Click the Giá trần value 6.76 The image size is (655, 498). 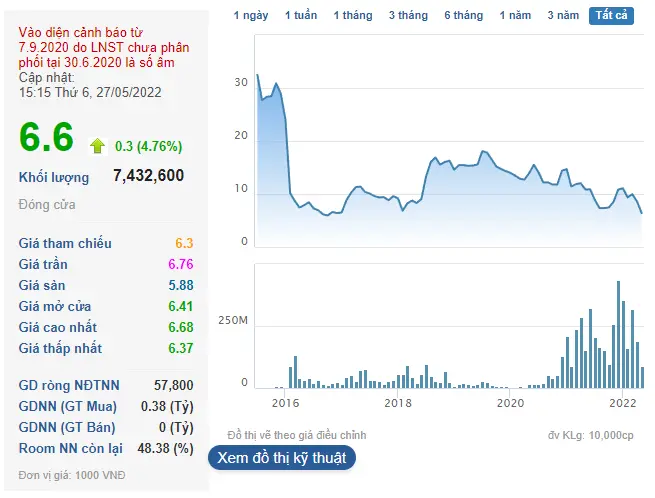(181, 264)
